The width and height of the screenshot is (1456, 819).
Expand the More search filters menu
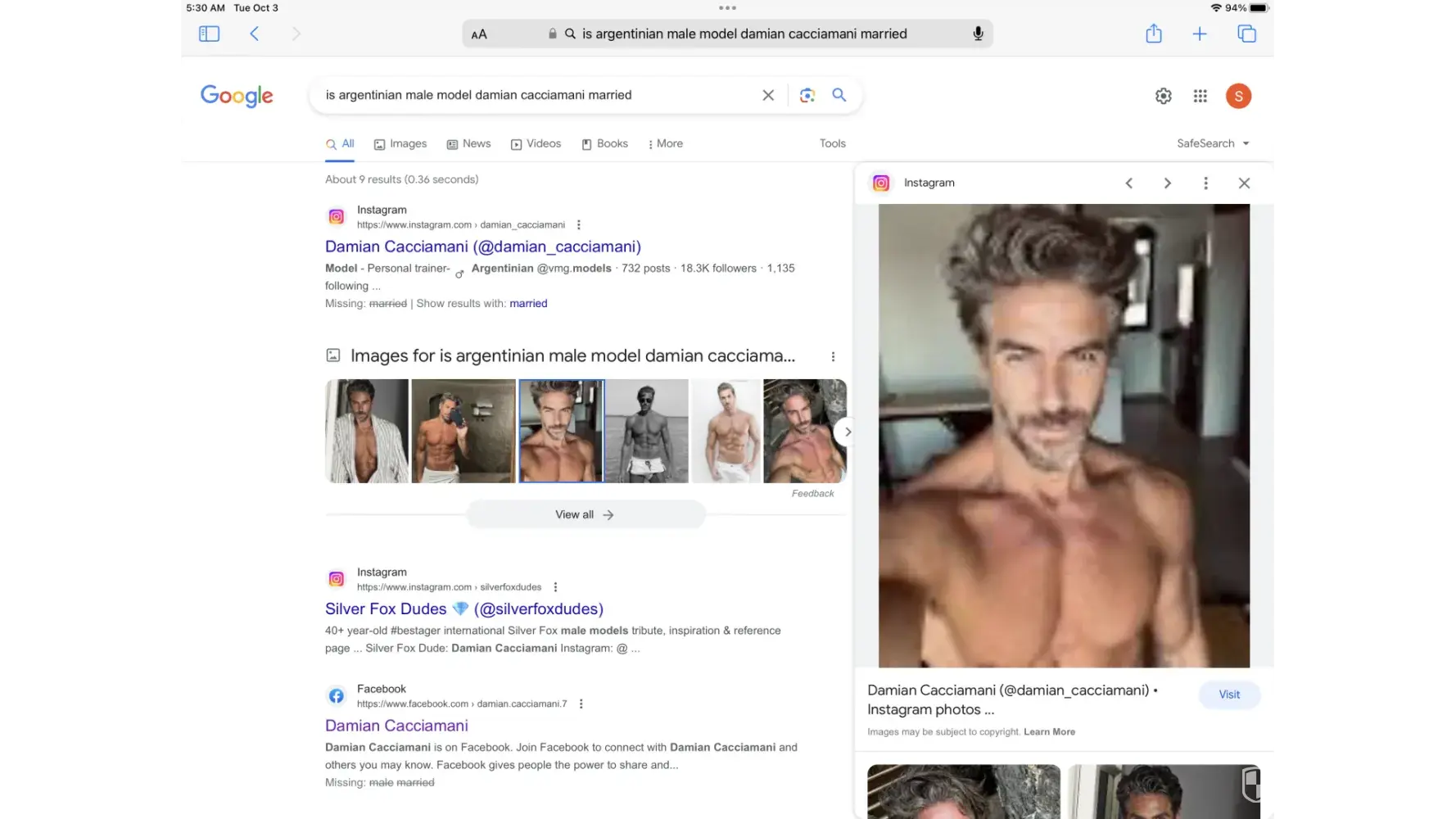point(665,143)
